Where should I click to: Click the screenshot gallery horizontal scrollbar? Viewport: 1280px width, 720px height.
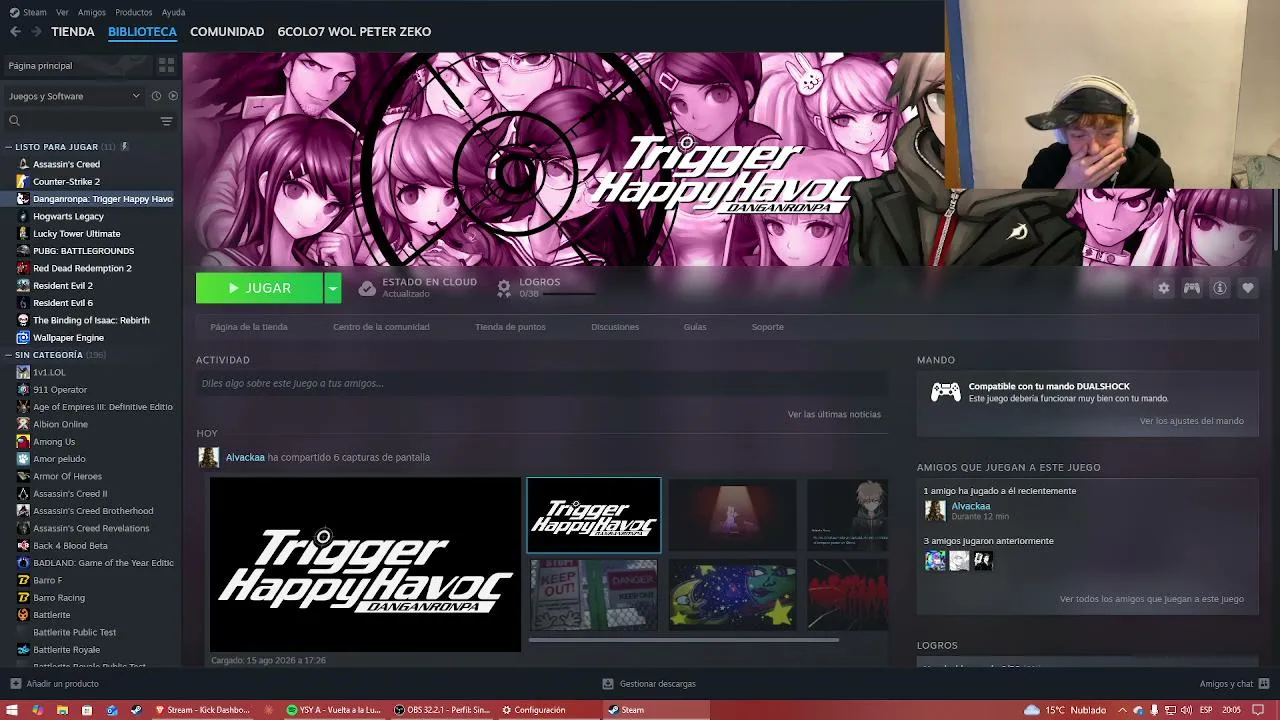click(683, 640)
